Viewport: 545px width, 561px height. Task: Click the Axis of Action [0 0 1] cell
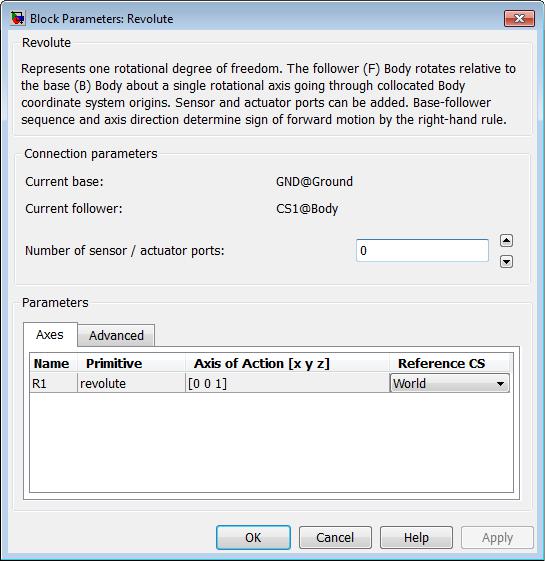coord(287,384)
